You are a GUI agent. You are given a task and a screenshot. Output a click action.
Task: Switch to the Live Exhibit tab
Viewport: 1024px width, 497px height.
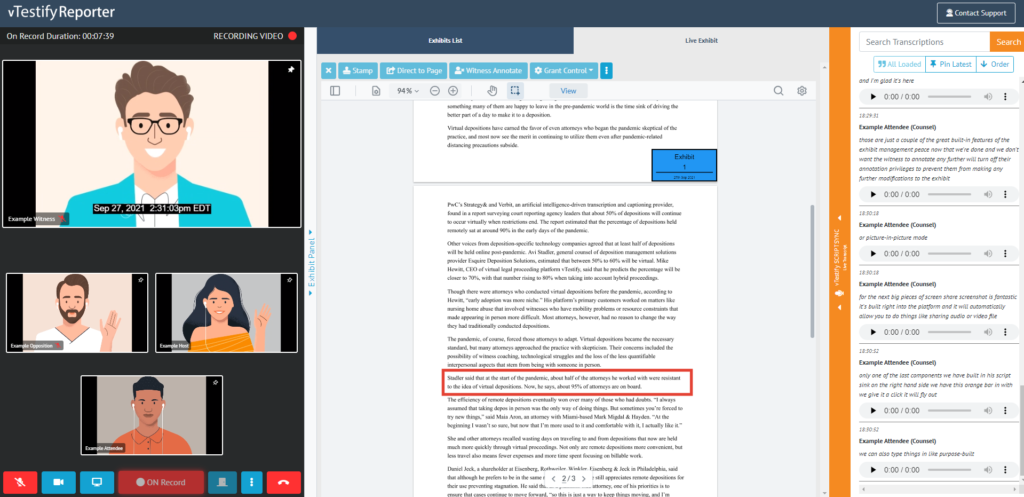pos(701,40)
